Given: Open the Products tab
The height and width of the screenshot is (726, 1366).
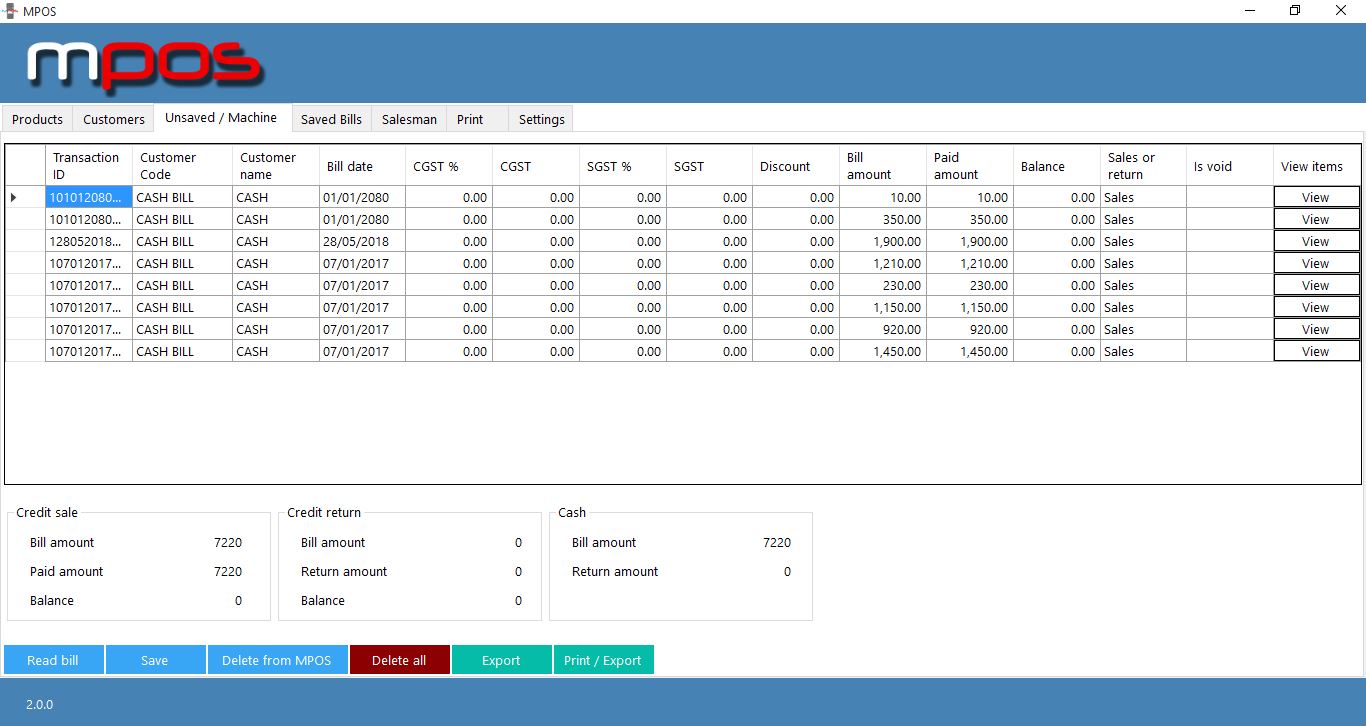Looking at the screenshot, I should (38, 119).
